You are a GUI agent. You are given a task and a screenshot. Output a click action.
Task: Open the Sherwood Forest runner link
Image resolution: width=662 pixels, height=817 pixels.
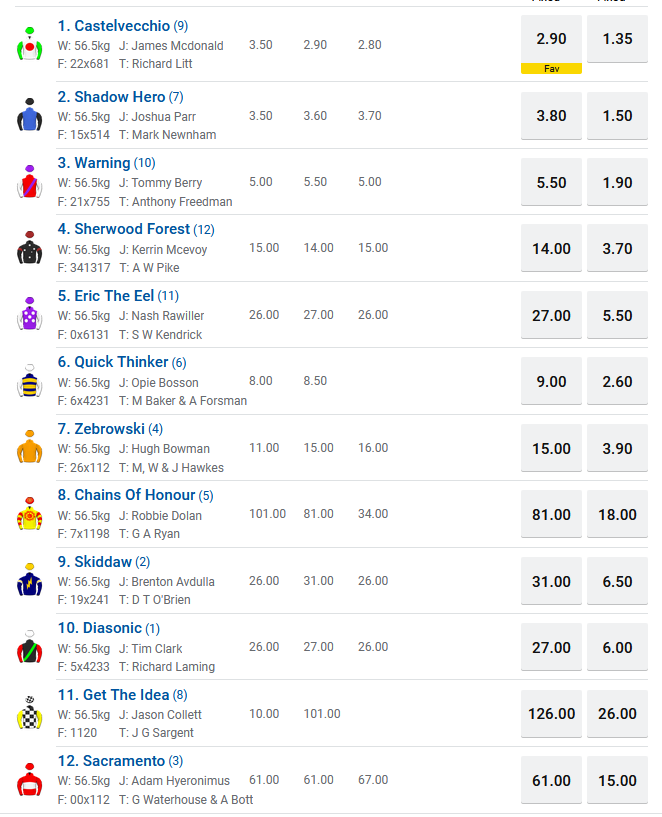pos(132,229)
